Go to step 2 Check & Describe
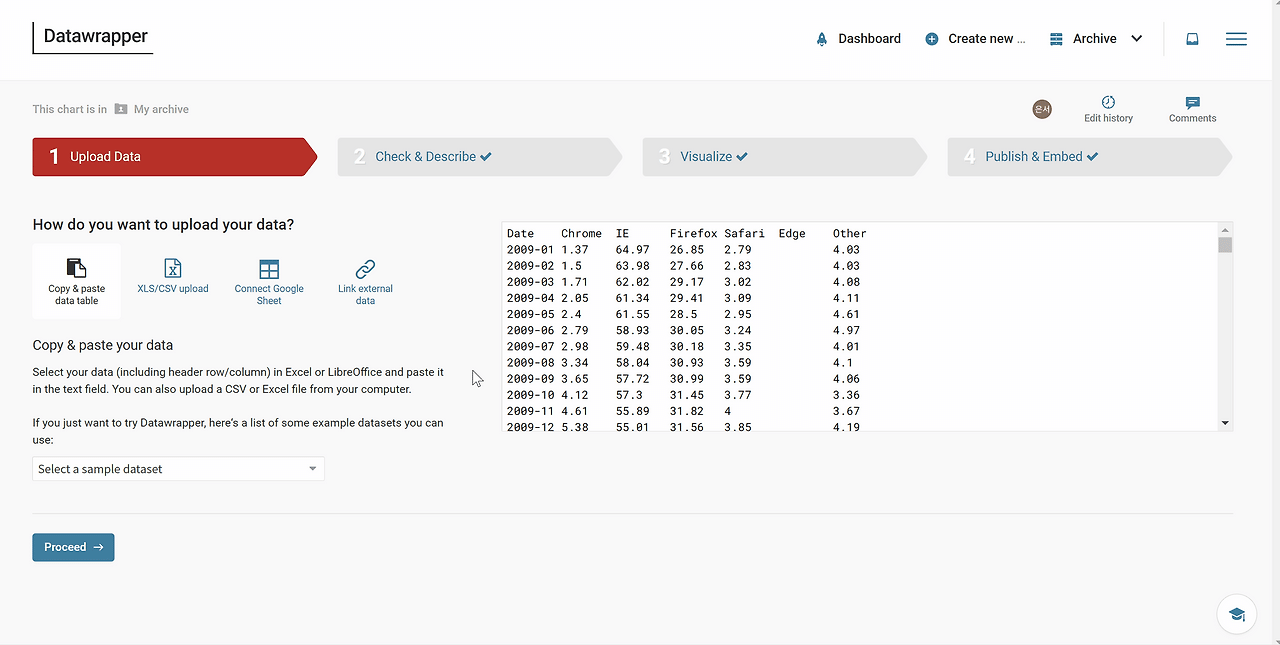Image resolution: width=1280 pixels, height=645 pixels. tap(479, 157)
